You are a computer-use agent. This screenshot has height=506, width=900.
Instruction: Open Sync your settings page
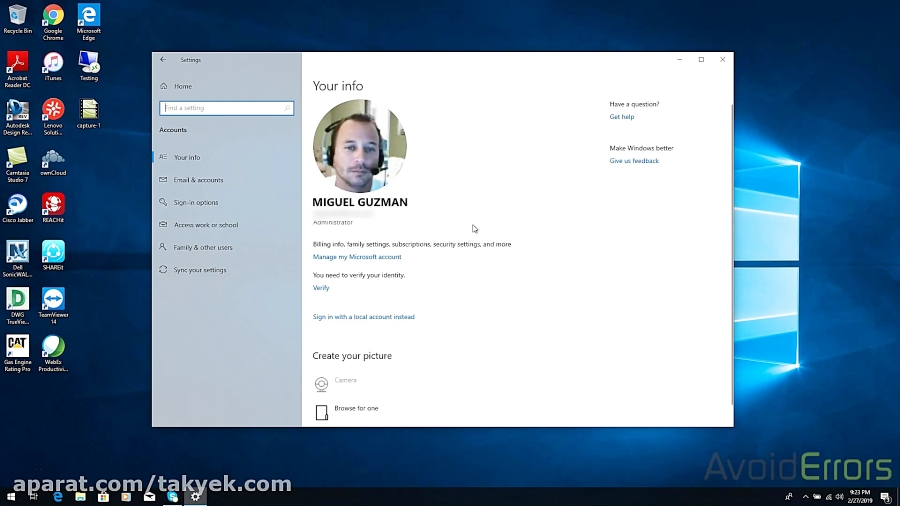point(227,270)
